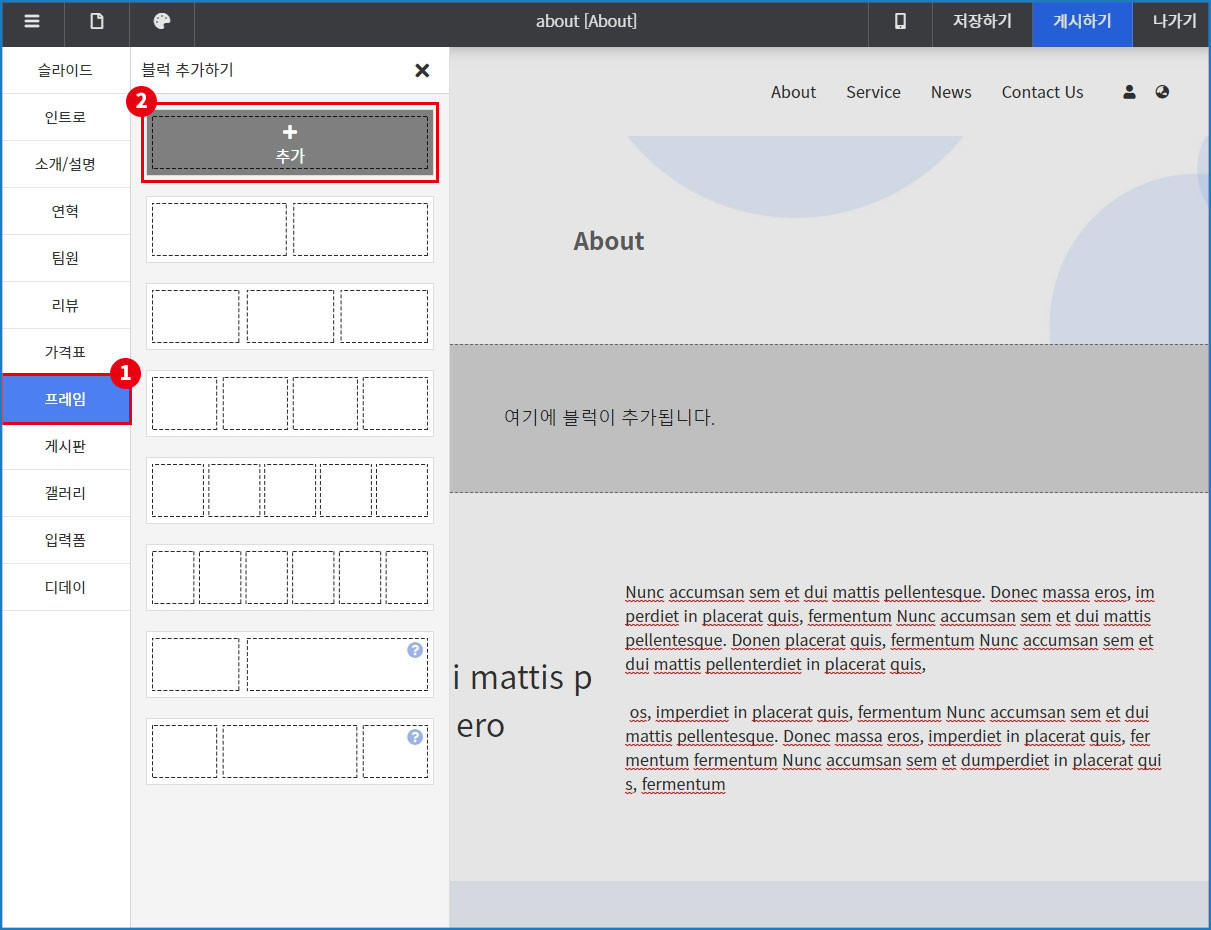
Task: Add the single-column 추가 frame block
Action: pos(290,143)
